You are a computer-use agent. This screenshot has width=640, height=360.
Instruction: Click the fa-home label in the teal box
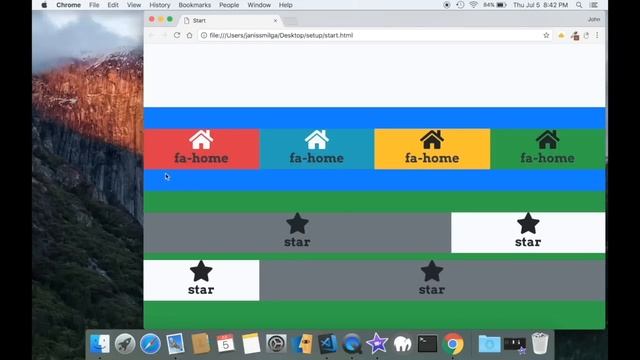click(317, 158)
